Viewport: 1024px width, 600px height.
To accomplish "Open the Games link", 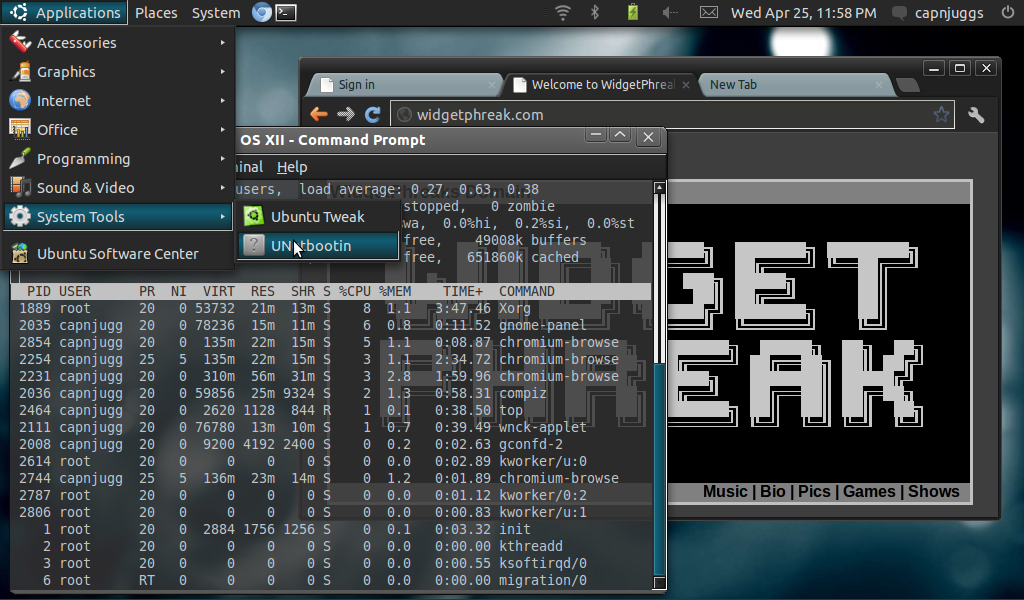I will click(x=869, y=492).
